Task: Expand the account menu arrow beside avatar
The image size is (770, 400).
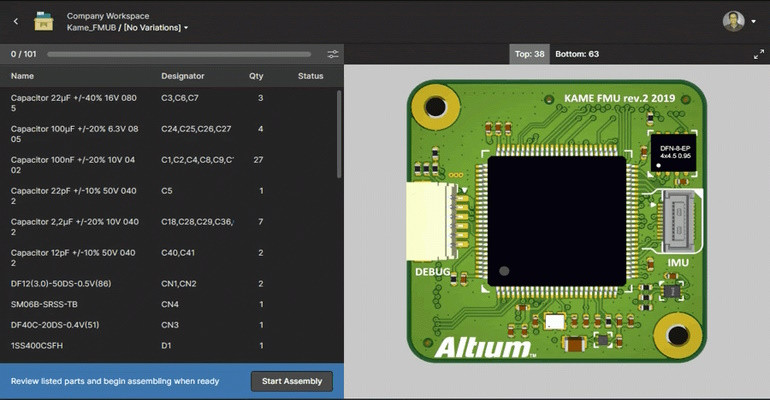Action: click(753, 22)
